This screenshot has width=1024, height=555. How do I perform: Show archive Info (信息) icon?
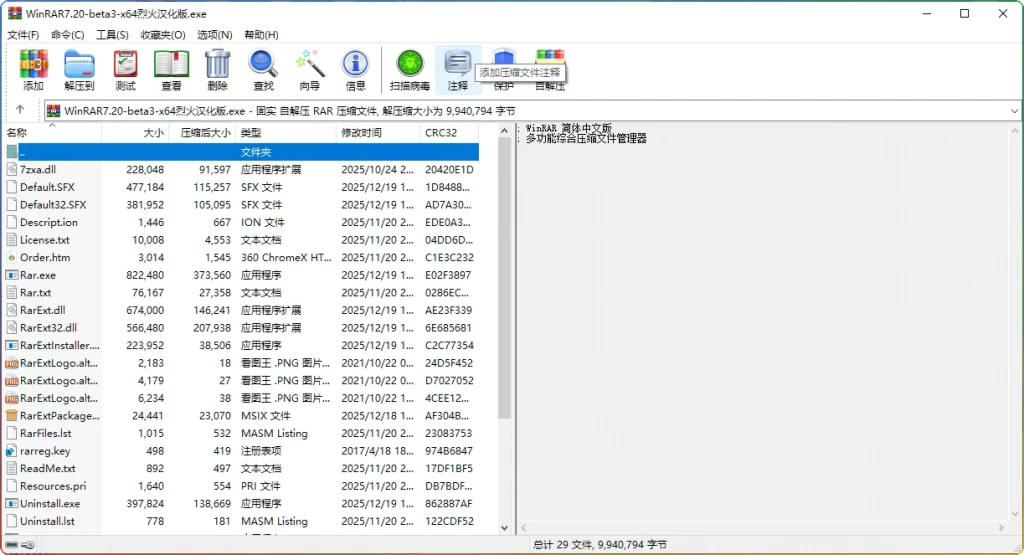click(355, 70)
